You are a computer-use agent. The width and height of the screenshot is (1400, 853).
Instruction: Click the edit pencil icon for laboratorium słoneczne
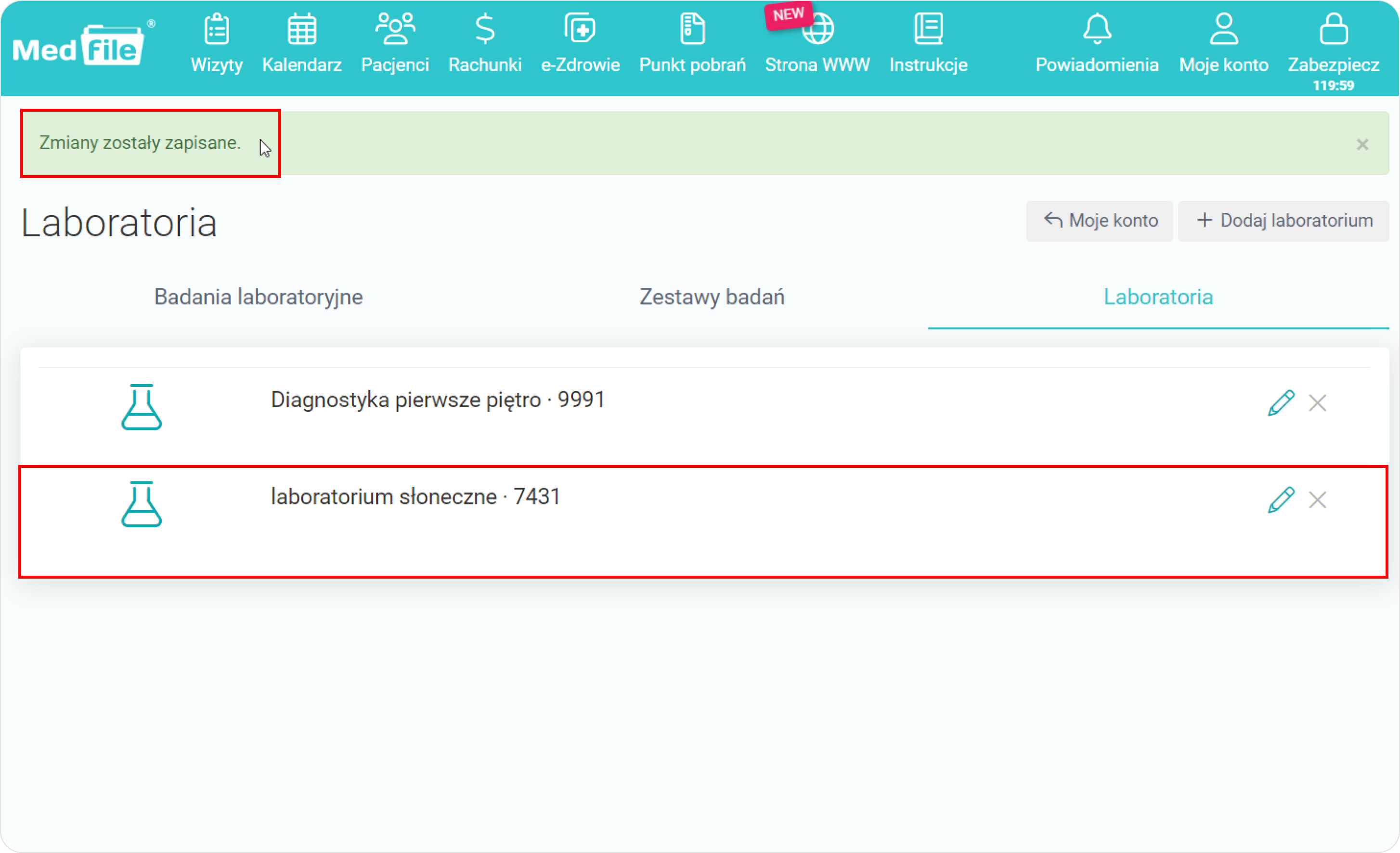(1281, 498)
